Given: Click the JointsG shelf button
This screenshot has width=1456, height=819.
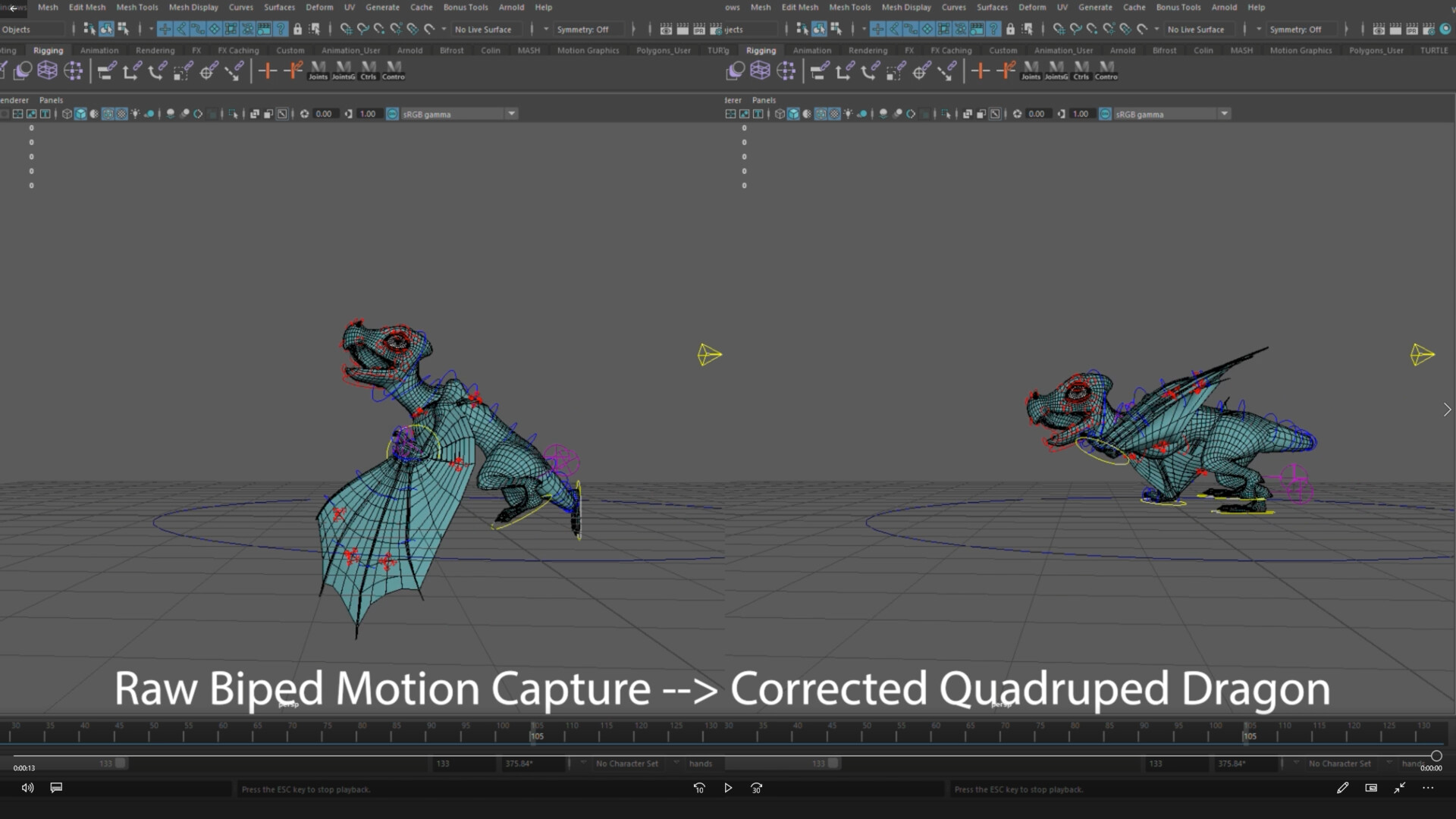Looking at the screenshot, I should coord(343,72).
